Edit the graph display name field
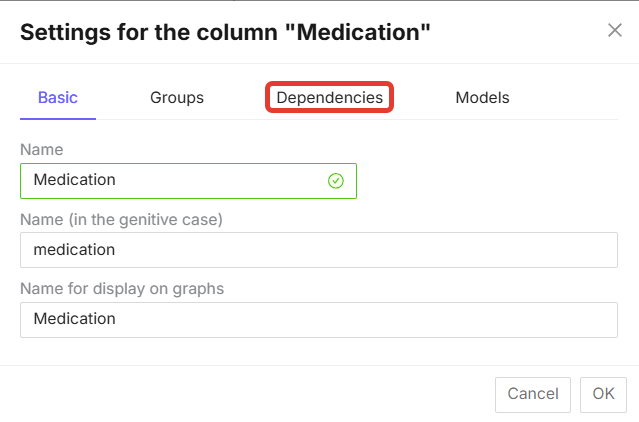 coord(318,320)
